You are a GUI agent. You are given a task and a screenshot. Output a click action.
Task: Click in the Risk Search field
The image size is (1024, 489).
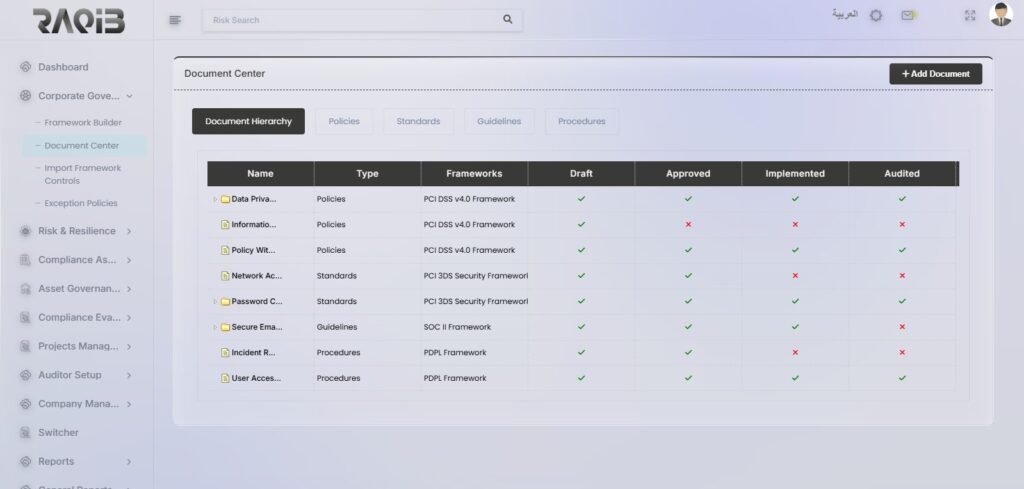pos(350,19)
